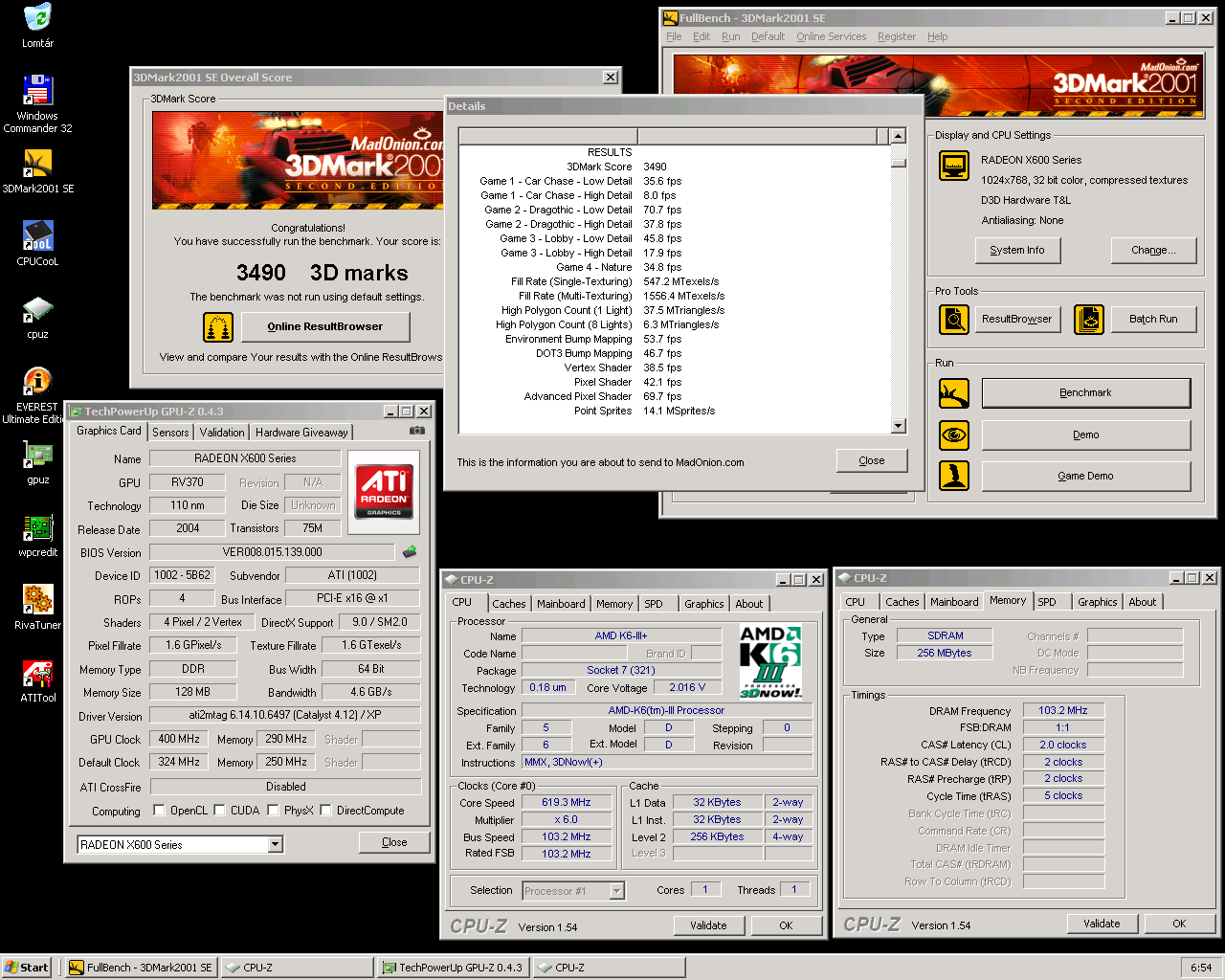Click Validate in the left CPU-Z window
Screen dimensions: 1225x980
[x=708, y=925]
